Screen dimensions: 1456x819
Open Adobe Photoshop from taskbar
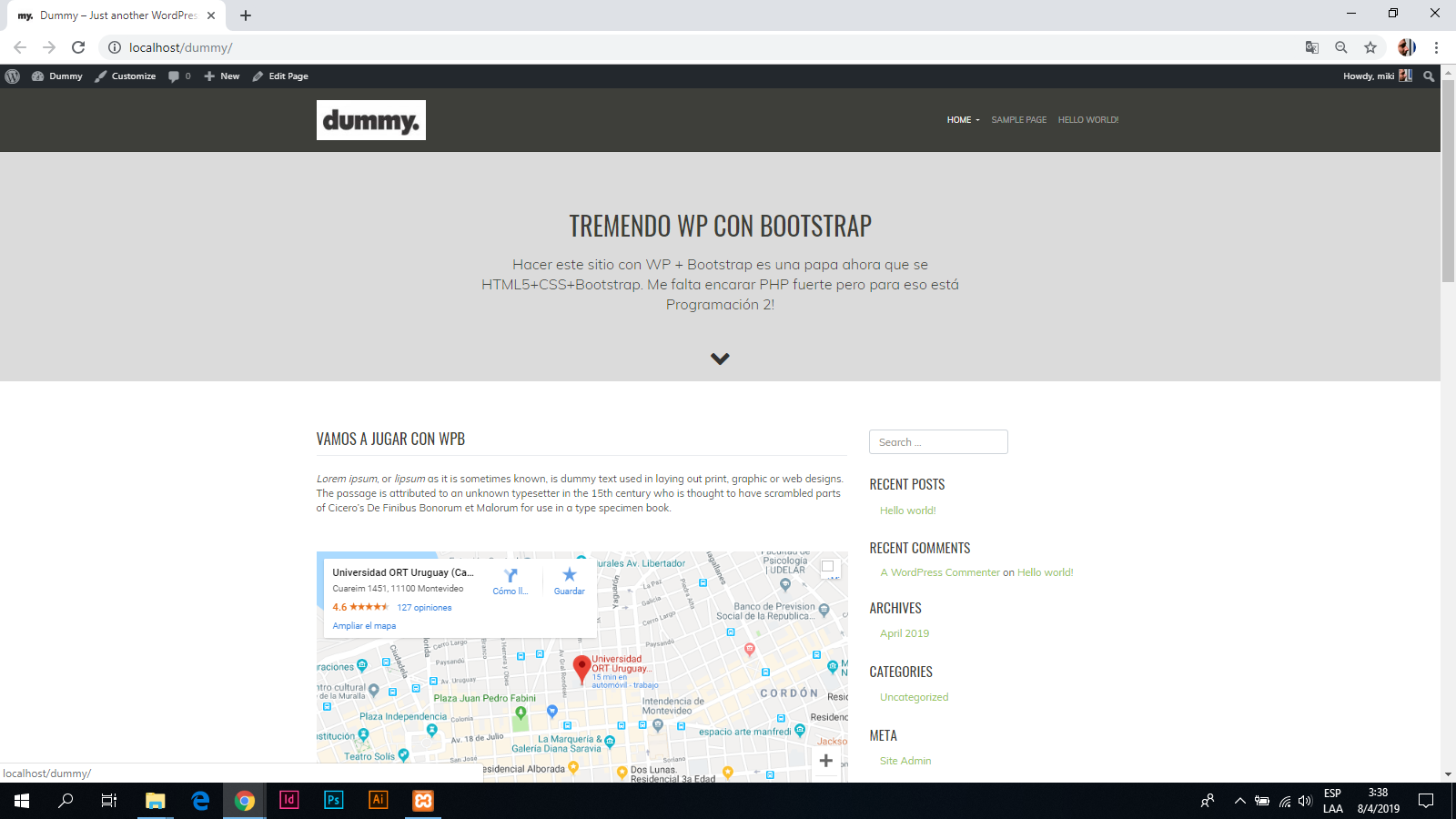334,801
